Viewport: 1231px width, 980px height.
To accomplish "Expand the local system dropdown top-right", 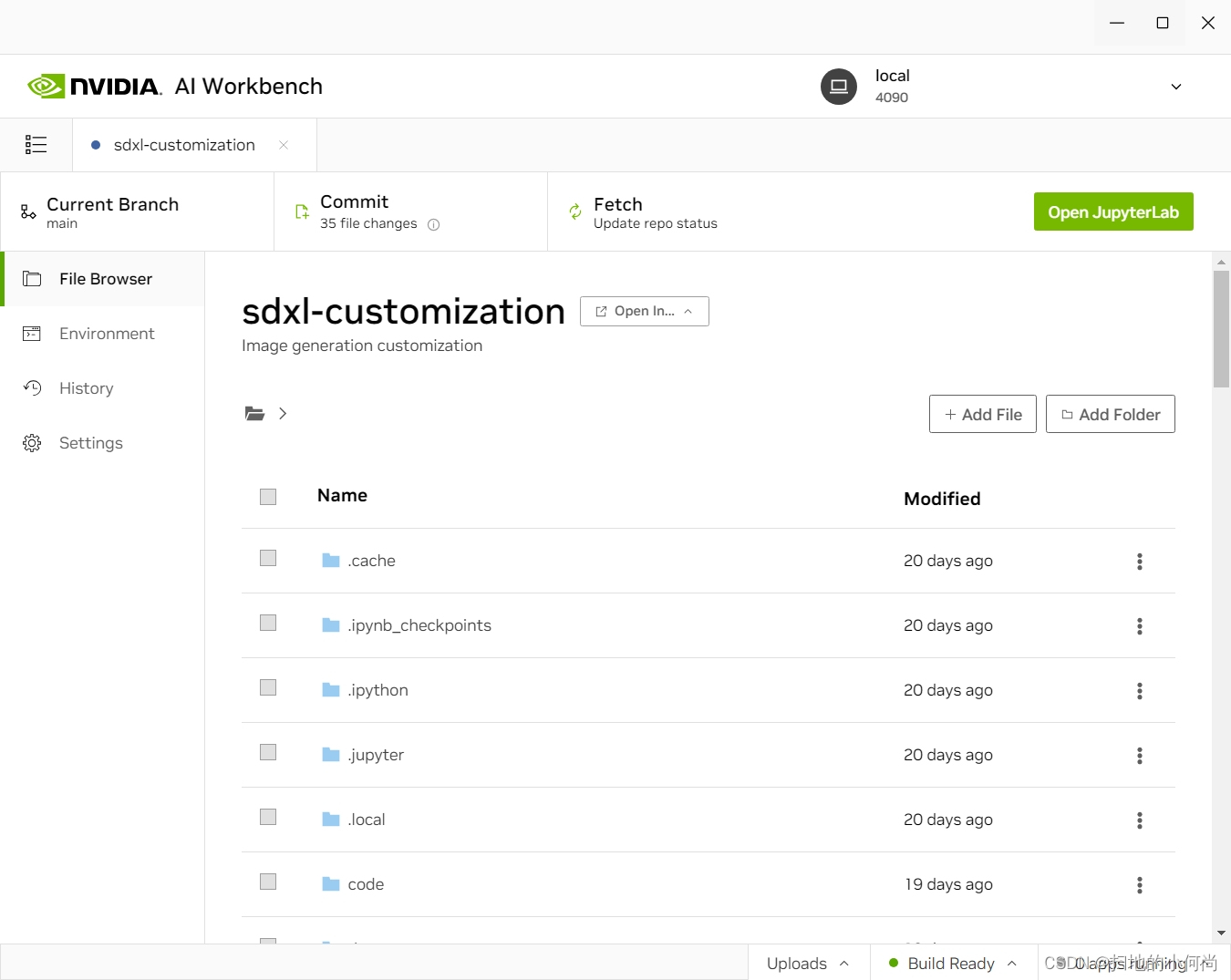I will tap(1175, 86).
